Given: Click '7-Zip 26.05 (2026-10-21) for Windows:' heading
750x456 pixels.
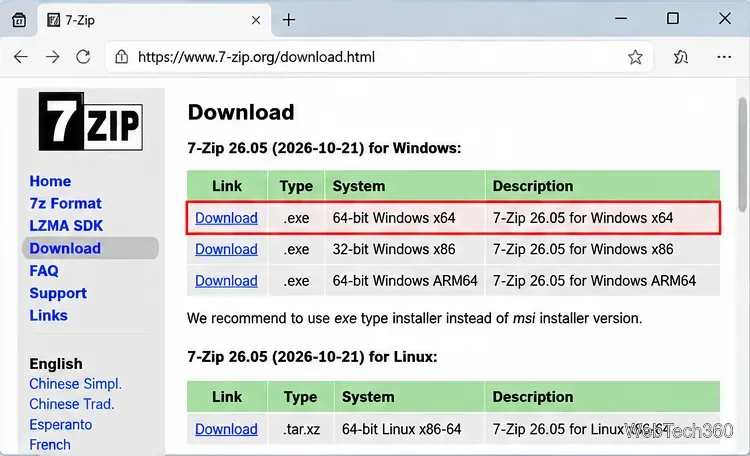Looking at the screenshot, I should 324,148.
